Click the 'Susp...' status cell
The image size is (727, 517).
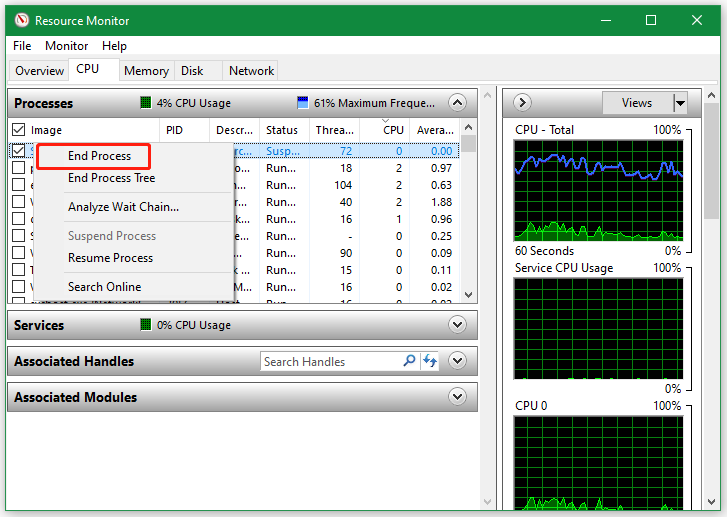point(283,151)
